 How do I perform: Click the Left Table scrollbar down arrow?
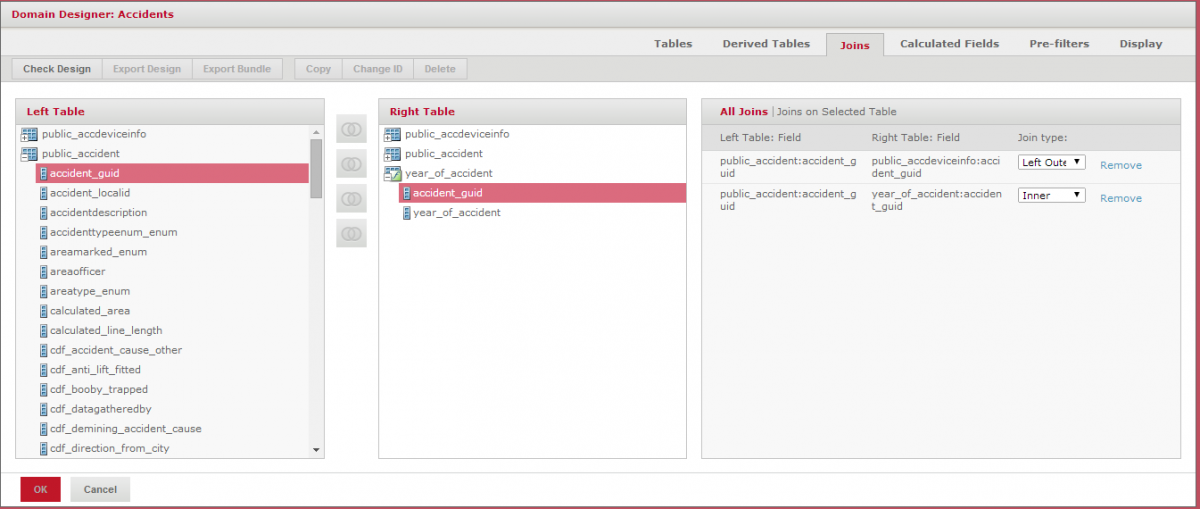click(316, 451)
